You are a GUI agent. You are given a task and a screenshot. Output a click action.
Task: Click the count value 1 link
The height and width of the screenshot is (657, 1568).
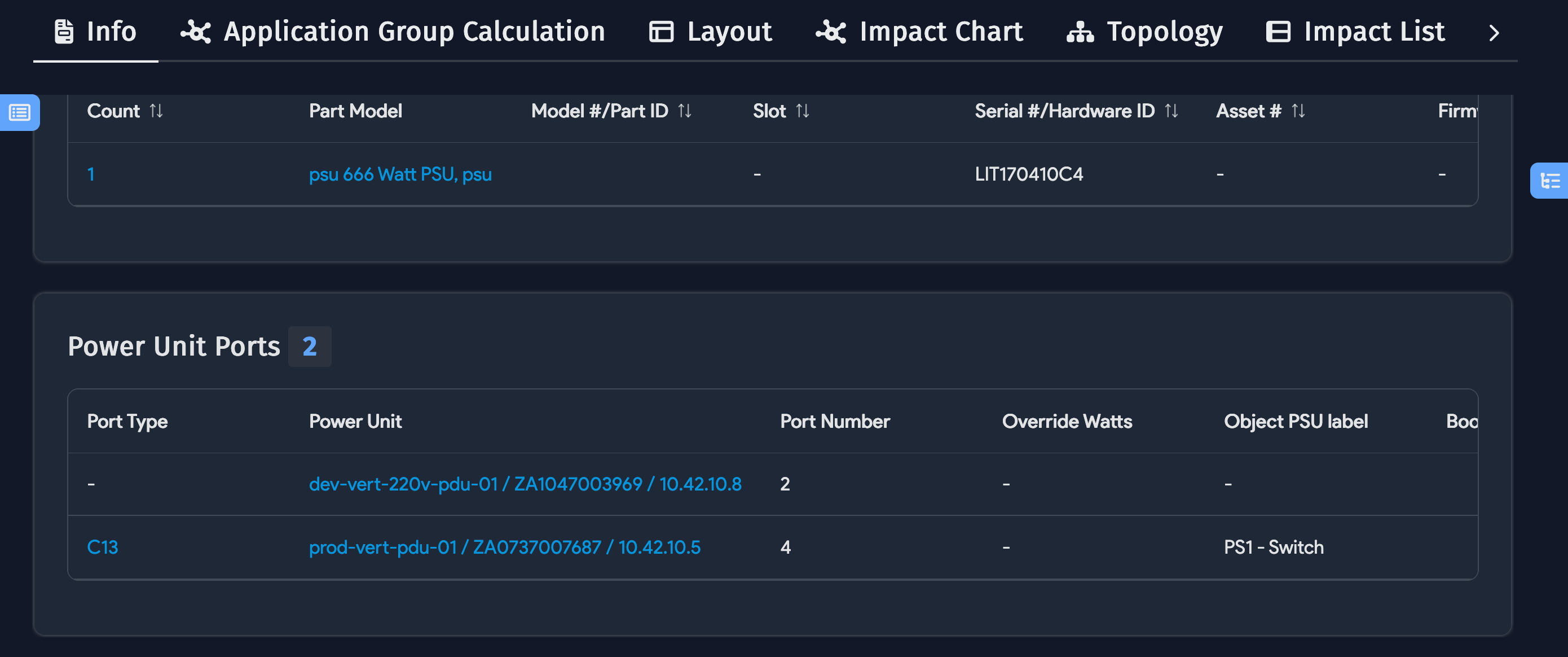point(91,174)
